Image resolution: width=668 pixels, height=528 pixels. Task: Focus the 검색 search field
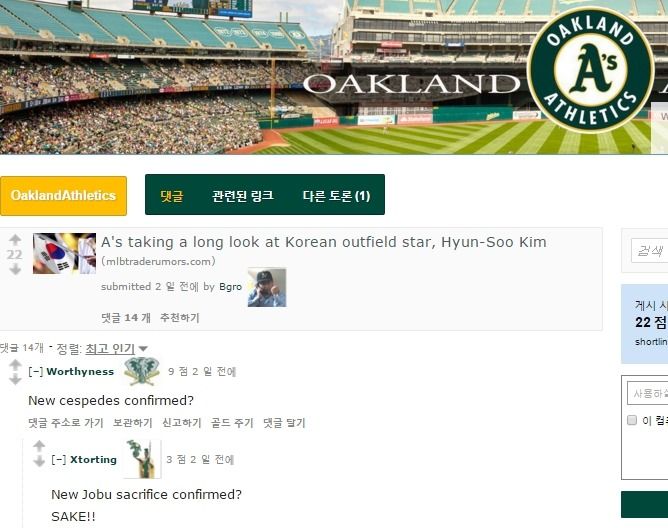649,251
